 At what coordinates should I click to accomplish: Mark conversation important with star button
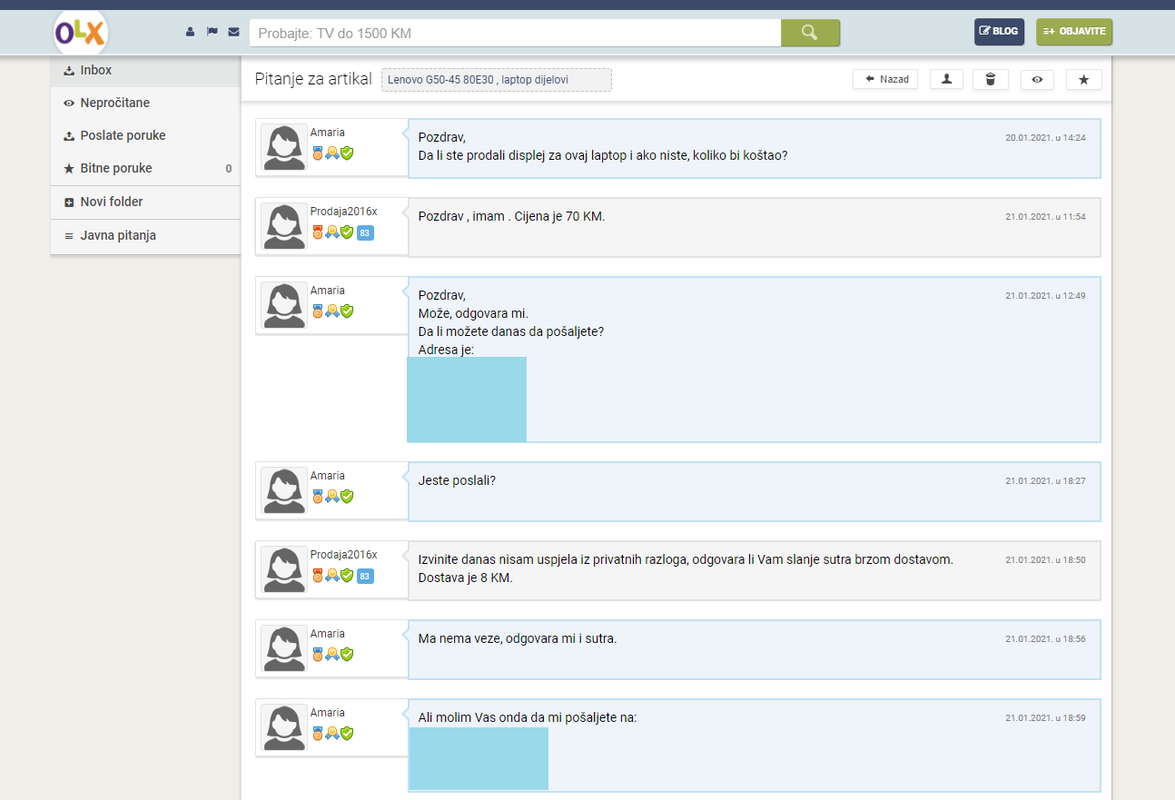(x=1084, y=79)
